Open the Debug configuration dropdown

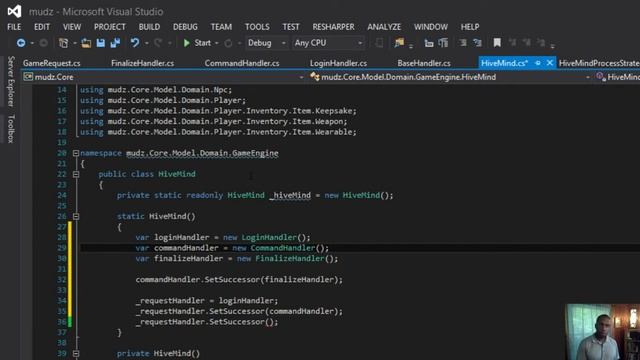(266, 43)
